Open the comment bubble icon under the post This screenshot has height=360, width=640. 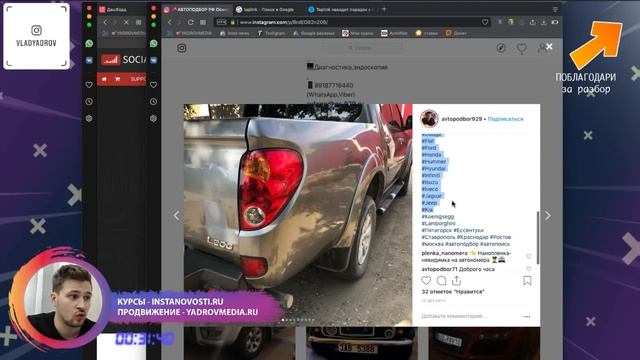(441, 280)
